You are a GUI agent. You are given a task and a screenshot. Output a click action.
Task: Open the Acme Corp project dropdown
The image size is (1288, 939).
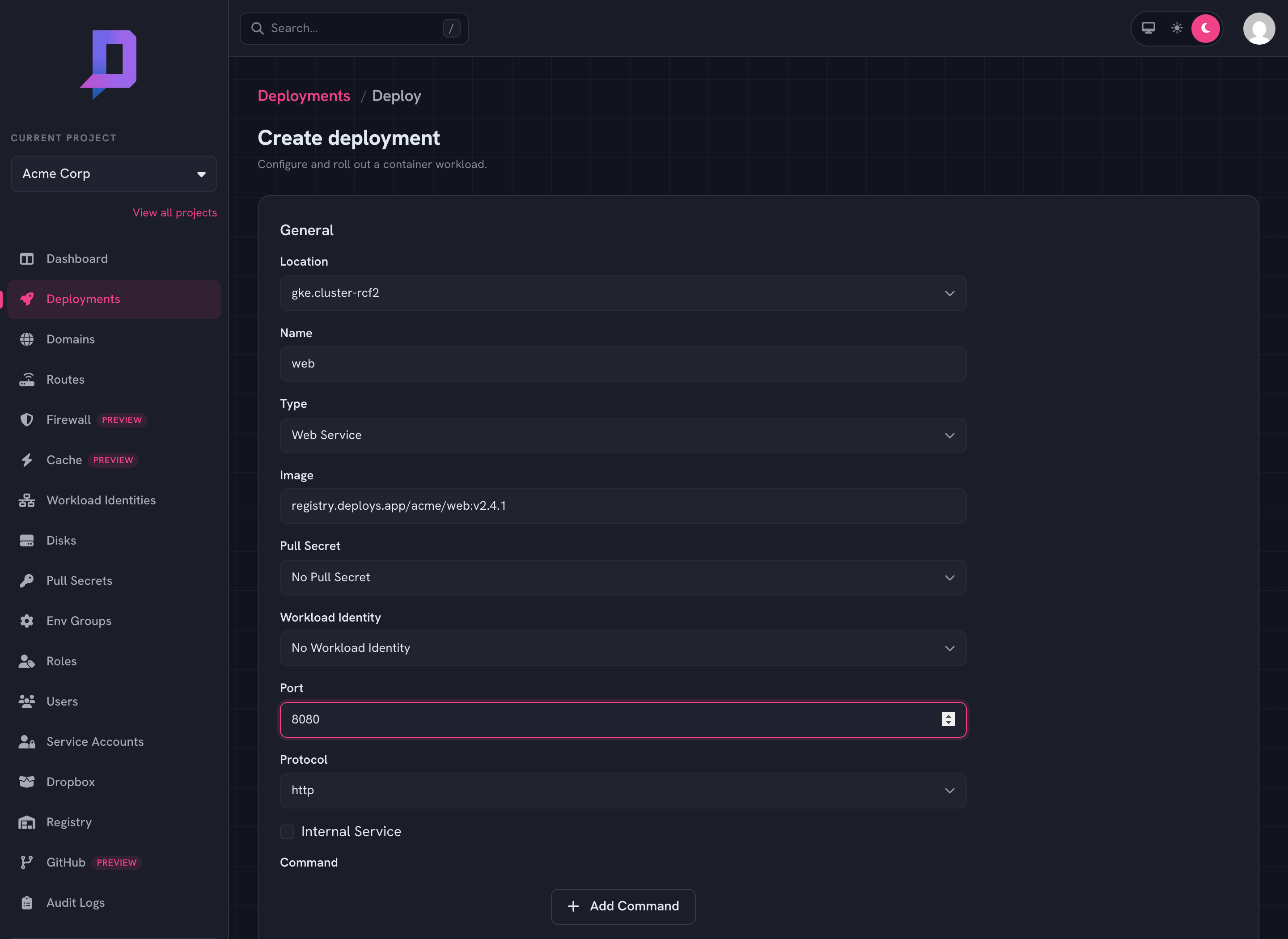pyautogui.click(x=114, y=174)
